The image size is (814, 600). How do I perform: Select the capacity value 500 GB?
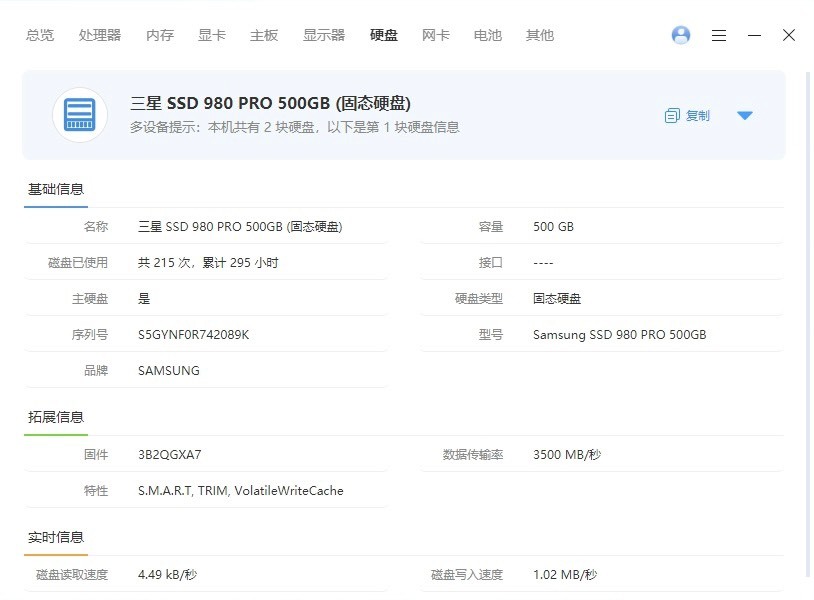553,227
